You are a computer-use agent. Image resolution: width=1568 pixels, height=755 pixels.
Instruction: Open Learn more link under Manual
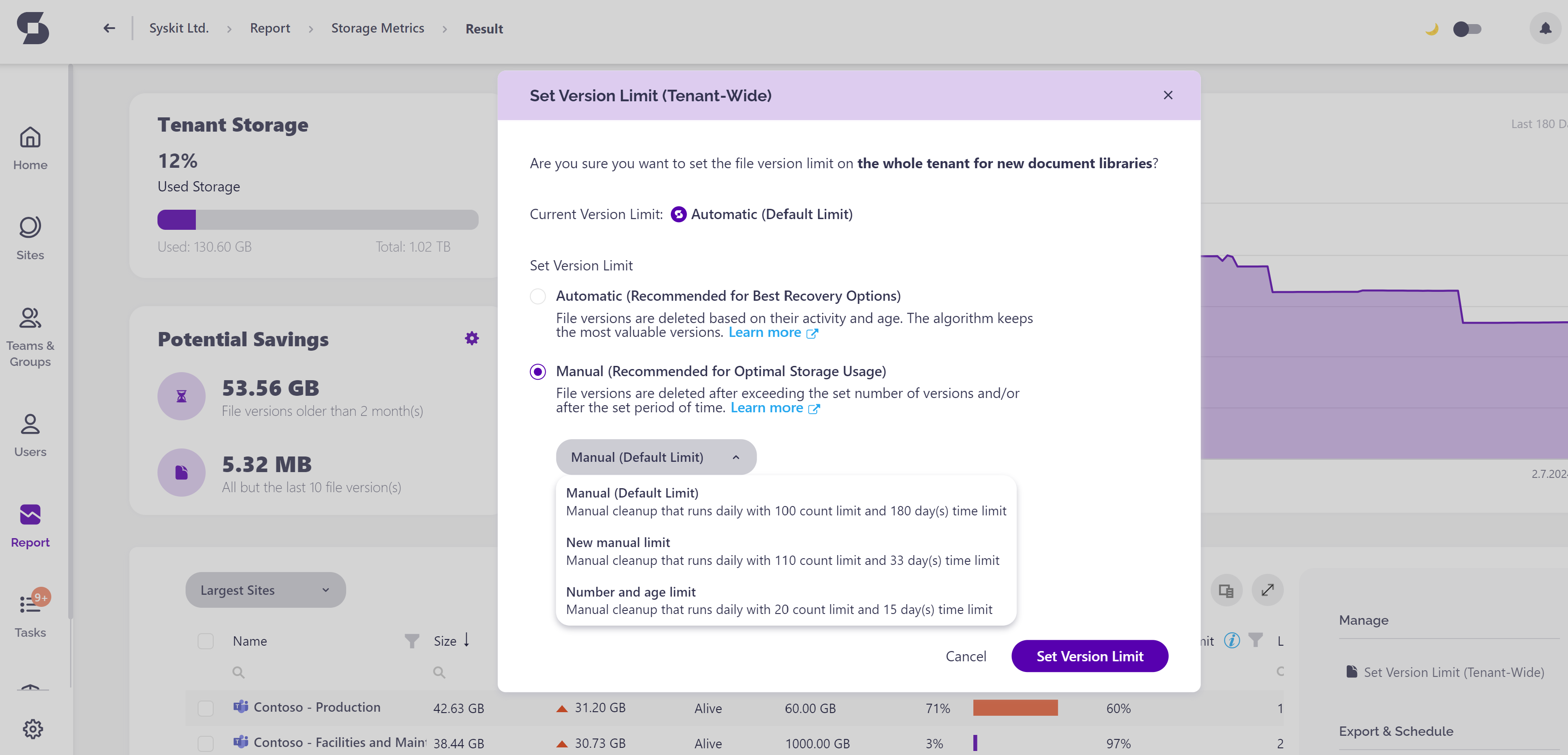pyautogui.click(x=775, y=408)
